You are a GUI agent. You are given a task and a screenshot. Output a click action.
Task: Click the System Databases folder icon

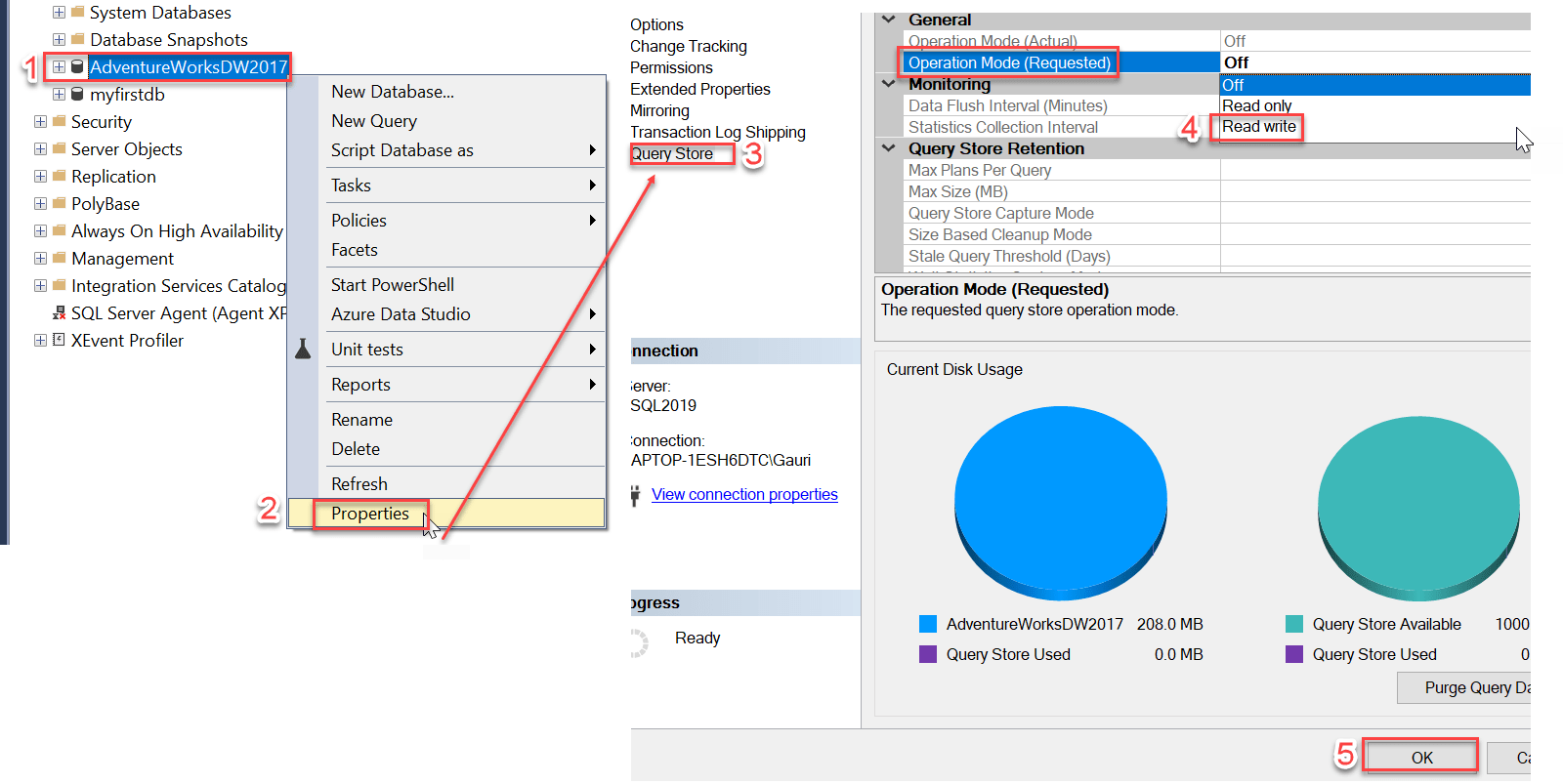pyautogui.click(x=78, y=12)
